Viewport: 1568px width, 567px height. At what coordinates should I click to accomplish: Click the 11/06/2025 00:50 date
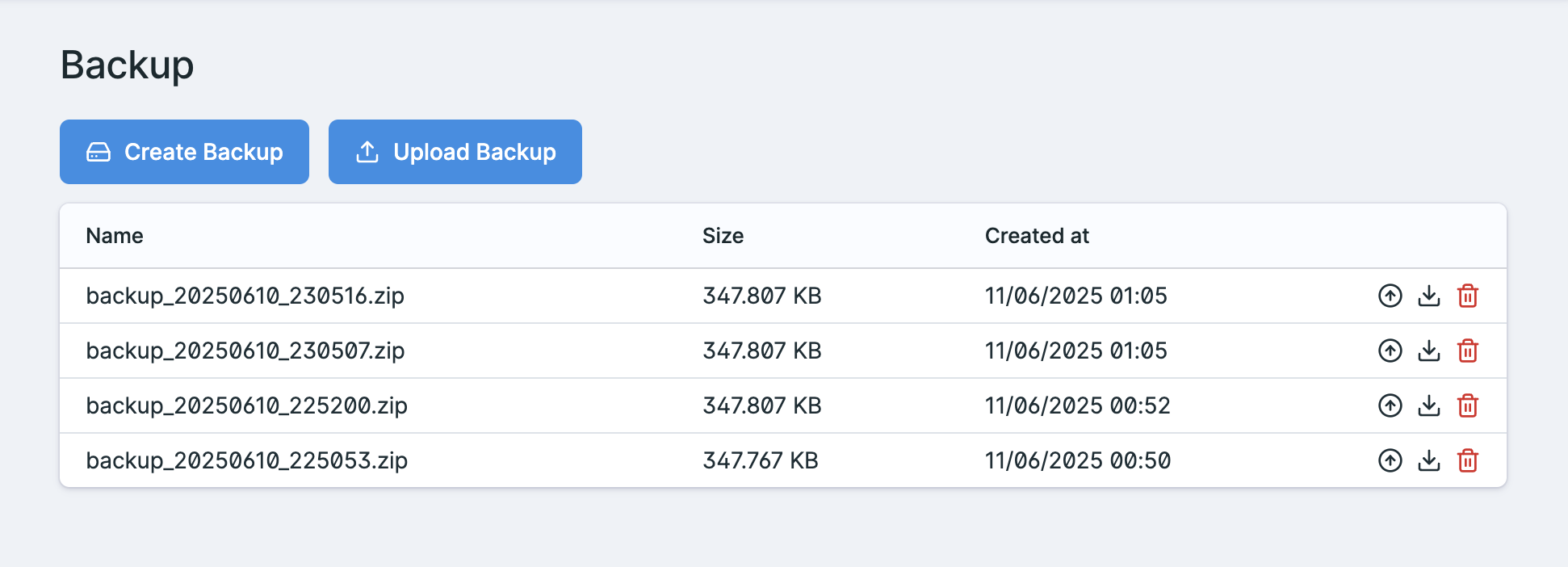(1078, 460)
